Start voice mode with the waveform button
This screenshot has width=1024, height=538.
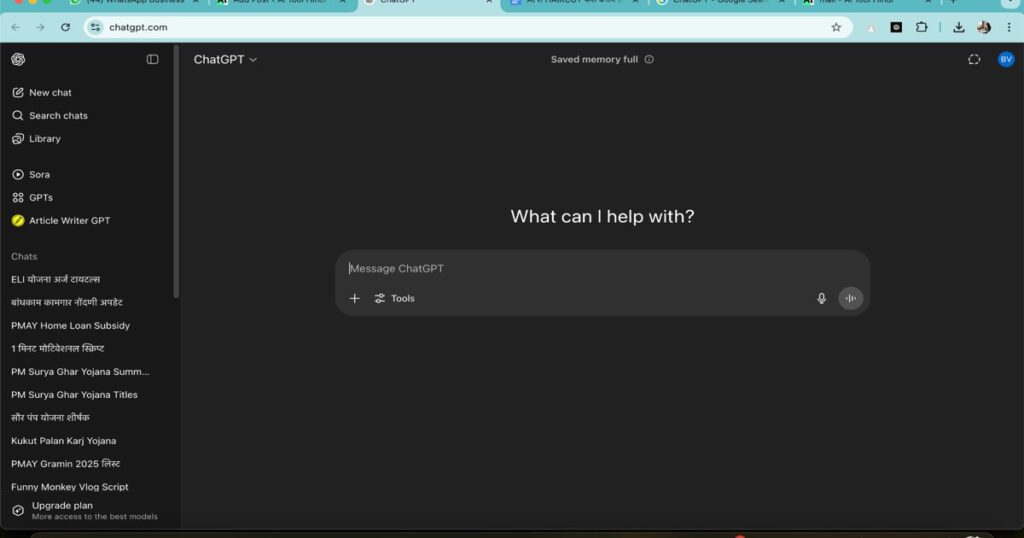(x=850, y=298)
